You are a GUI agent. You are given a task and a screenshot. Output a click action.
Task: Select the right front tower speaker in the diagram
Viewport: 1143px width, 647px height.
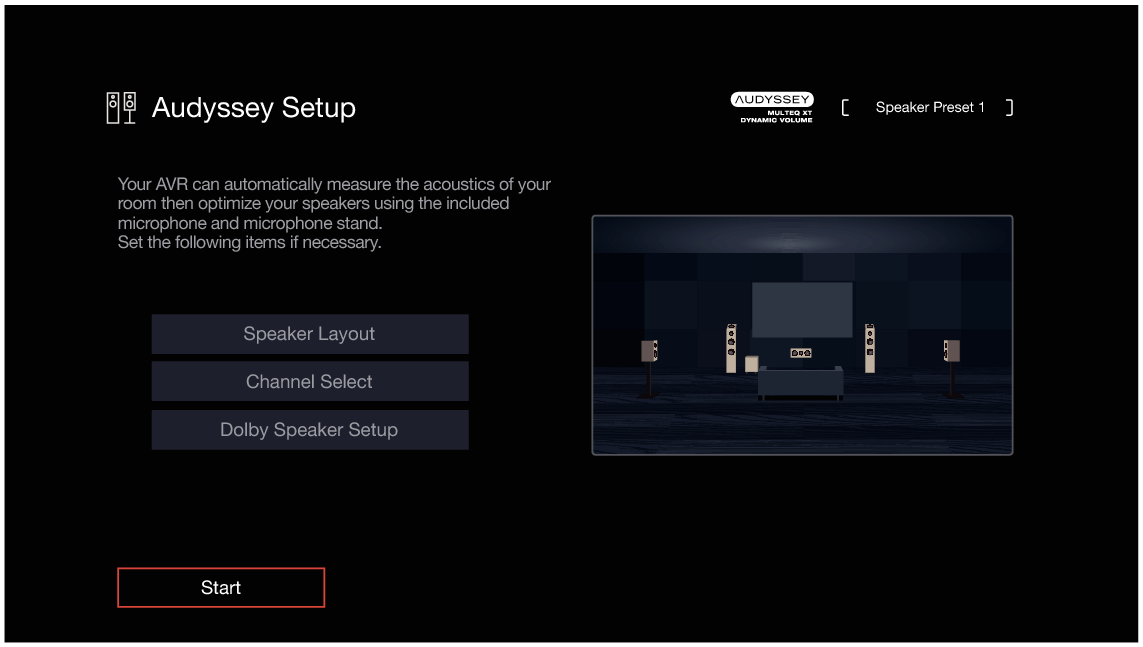[x=871, y=348]
